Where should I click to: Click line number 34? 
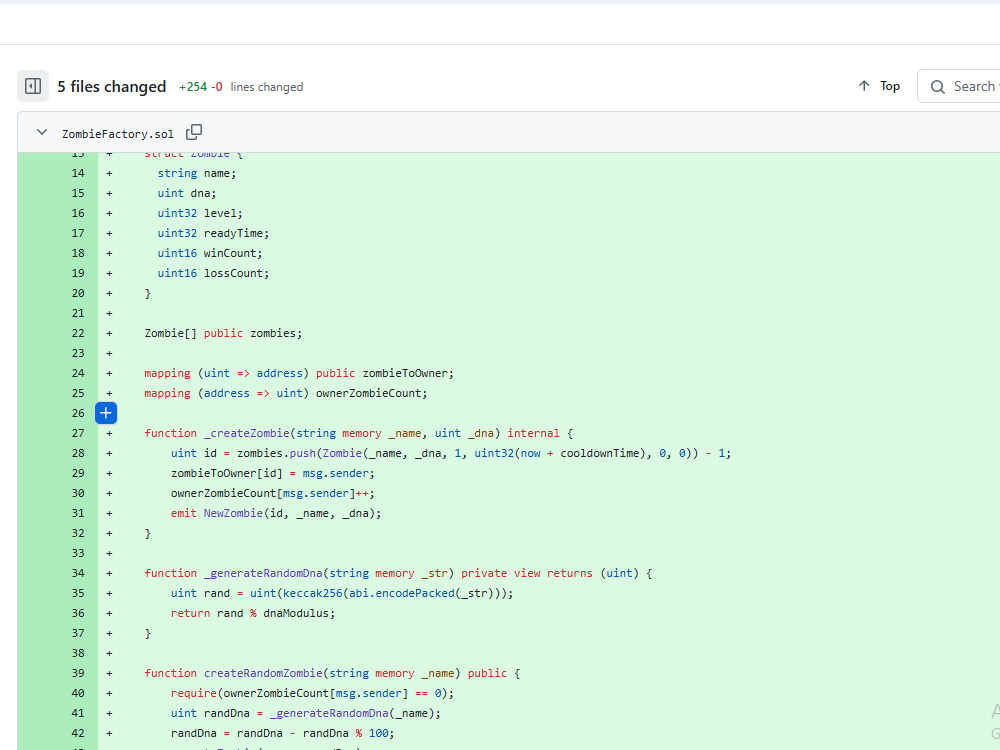pyautogui.click(x=78, y=573)
